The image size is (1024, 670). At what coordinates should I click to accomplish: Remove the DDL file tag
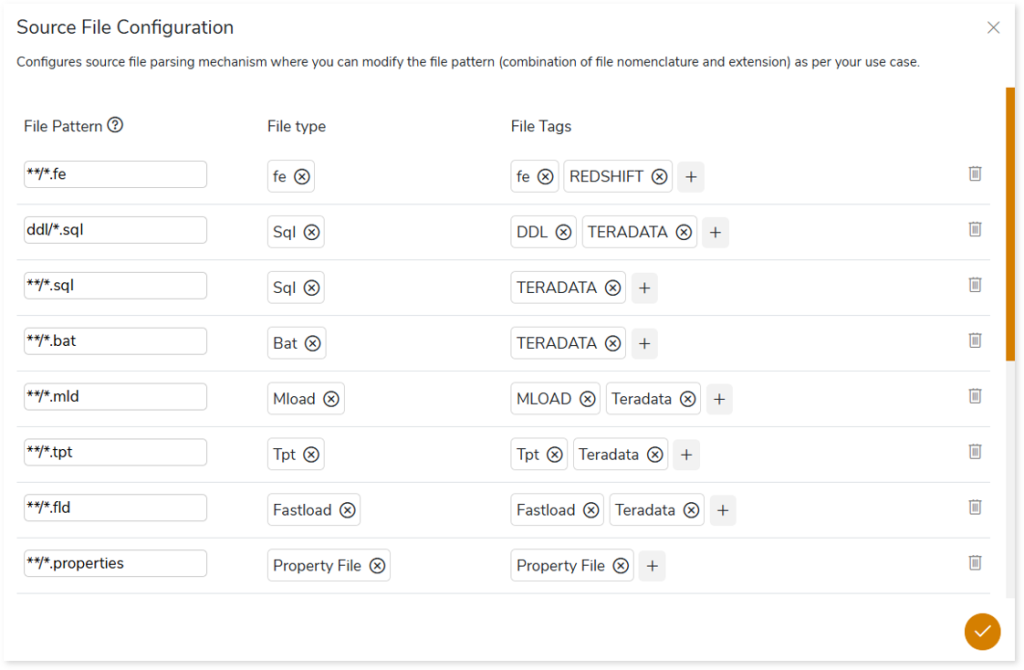pos(564,232)
